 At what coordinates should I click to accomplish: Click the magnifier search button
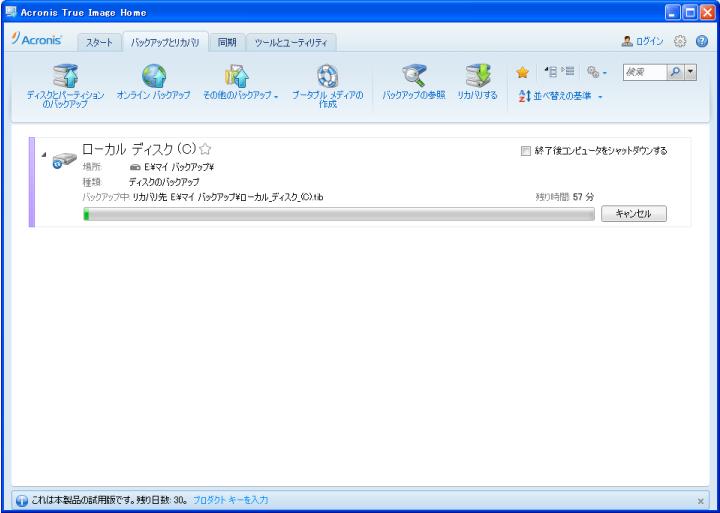tap(675, 72)
